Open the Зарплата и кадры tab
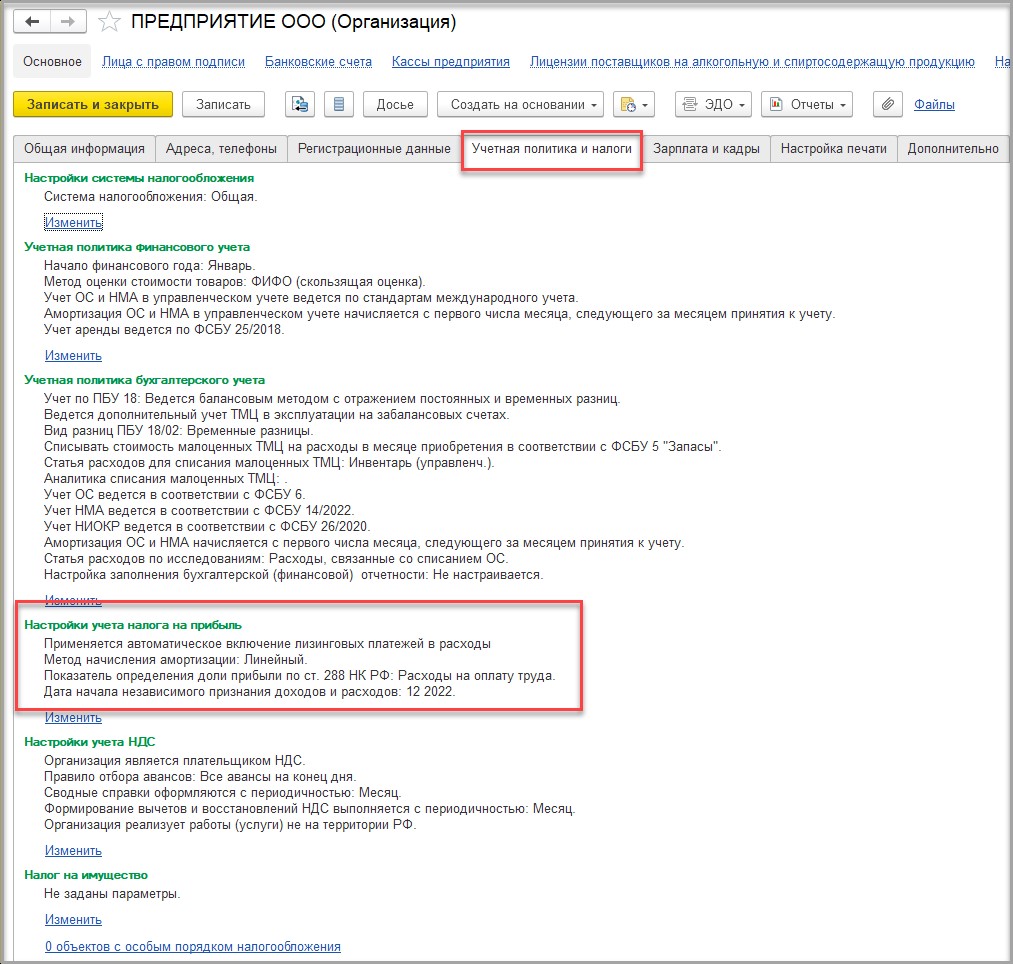Viewport: 1013px width, 964px height. (706, 149)
